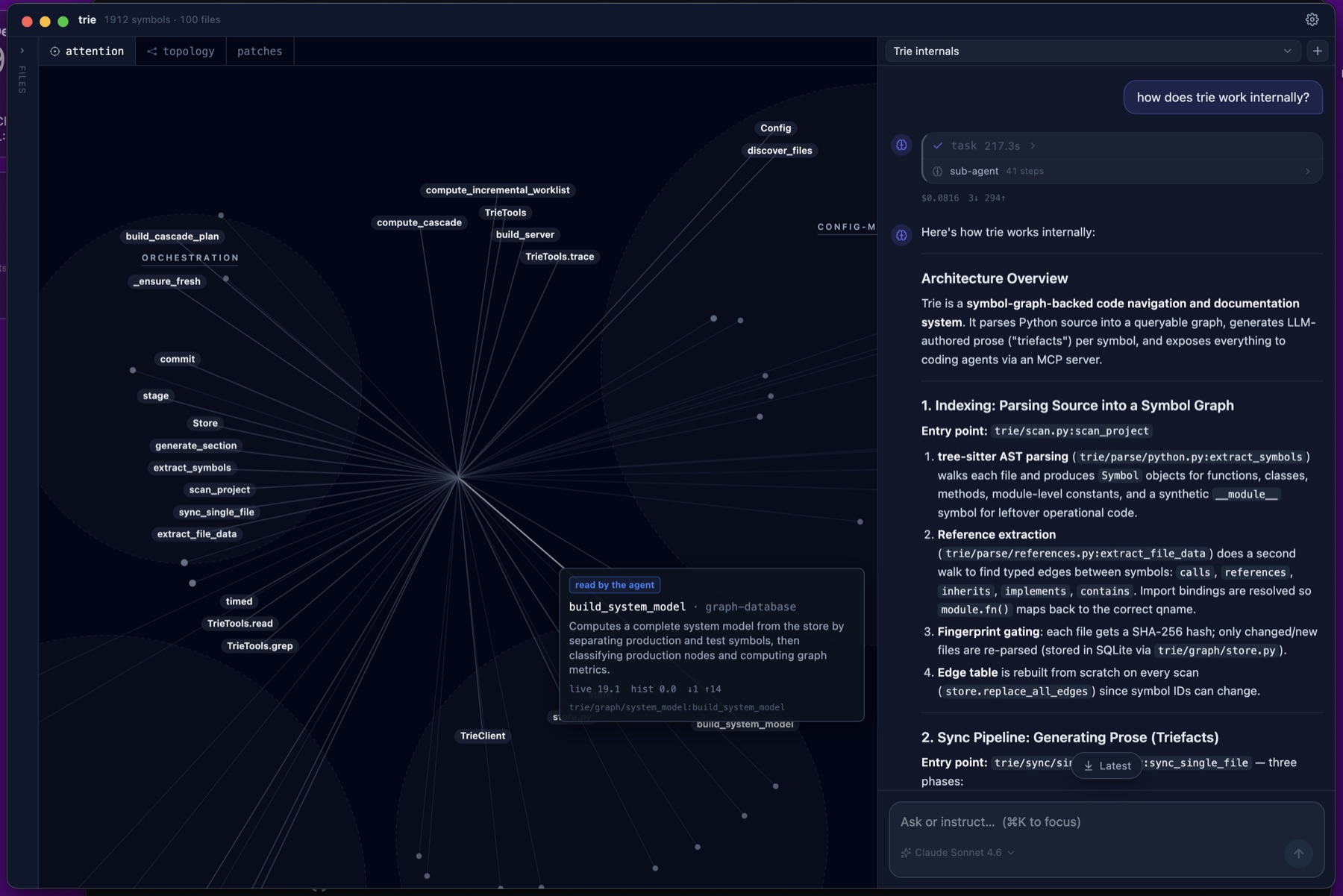Focus the Ask or instruct input field
The width and height of the screenshot is (1343, 896).
(1106, 821)
